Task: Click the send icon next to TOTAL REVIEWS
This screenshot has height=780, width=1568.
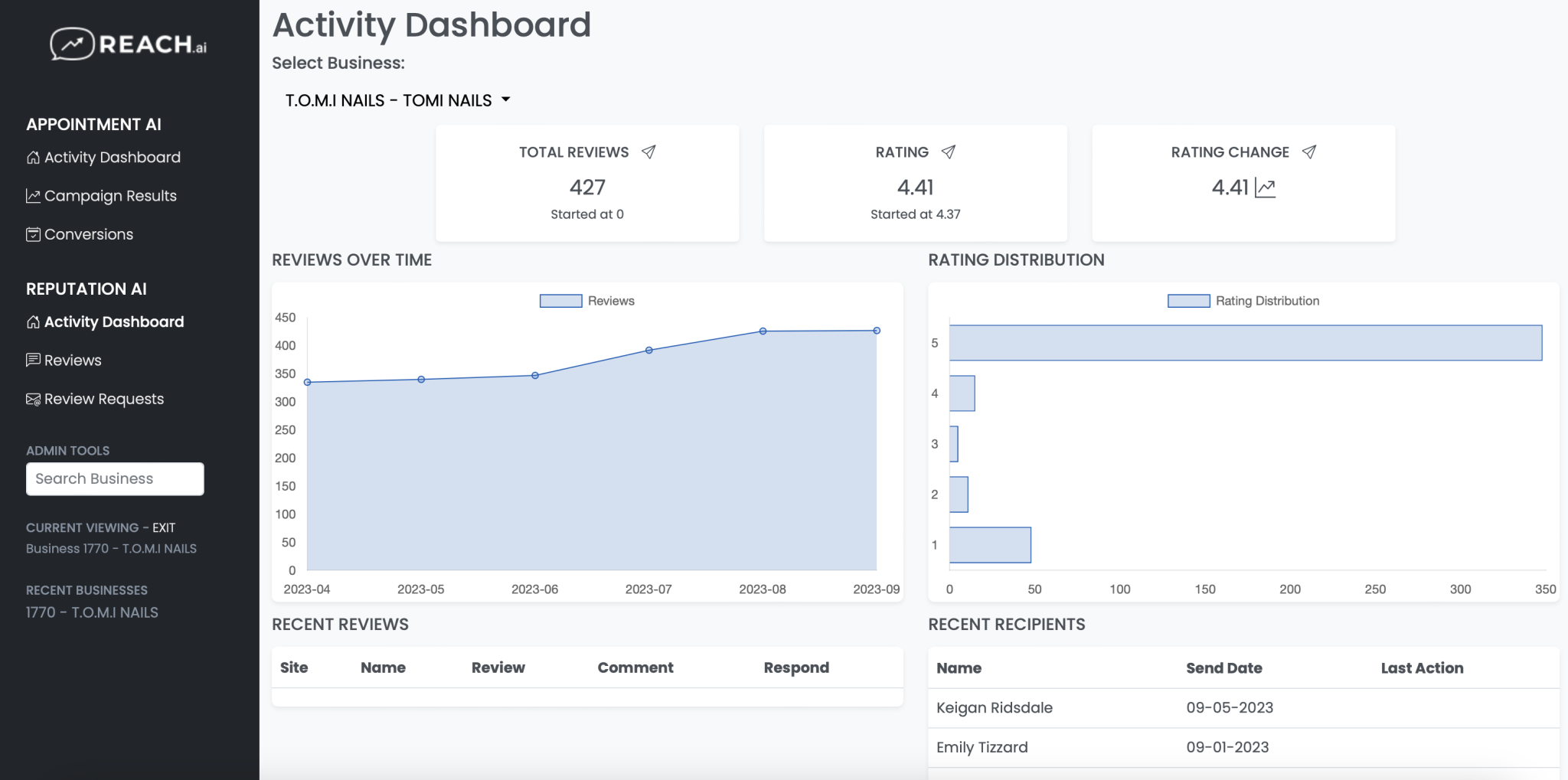Action: [x=648, y=152]
